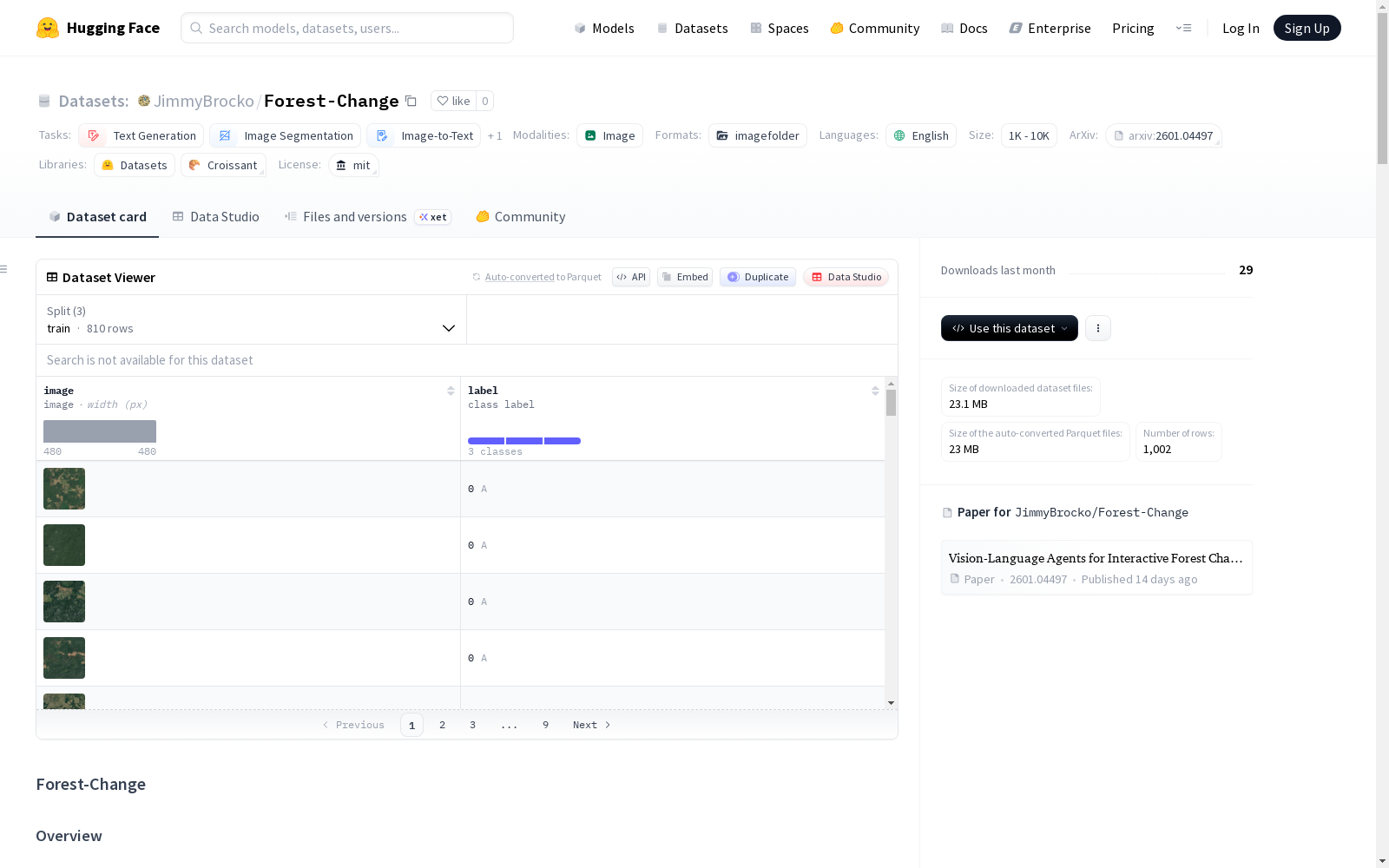Click the Croissant library tag
The width and height of the screenshot is (1389, 868).
tap(223, 165)
